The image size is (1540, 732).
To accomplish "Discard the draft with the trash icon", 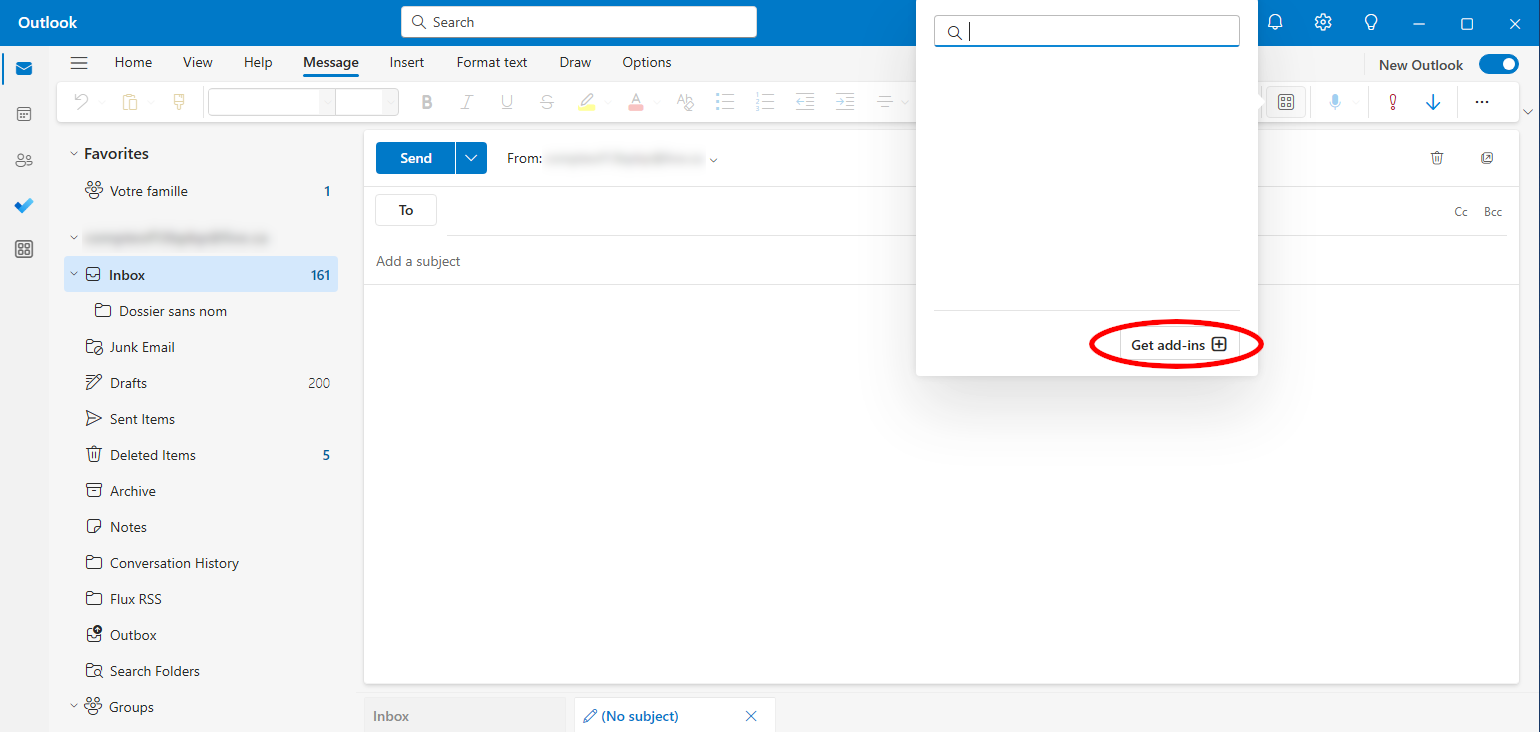I will (1437, 158).
